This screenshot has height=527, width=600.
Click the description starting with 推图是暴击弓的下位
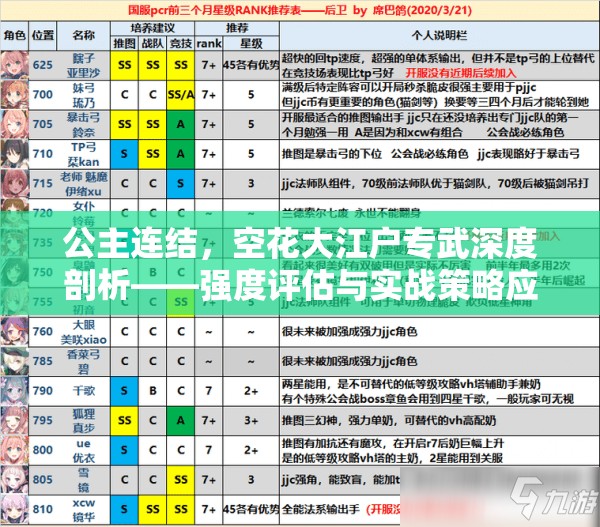tap(431, 154)
